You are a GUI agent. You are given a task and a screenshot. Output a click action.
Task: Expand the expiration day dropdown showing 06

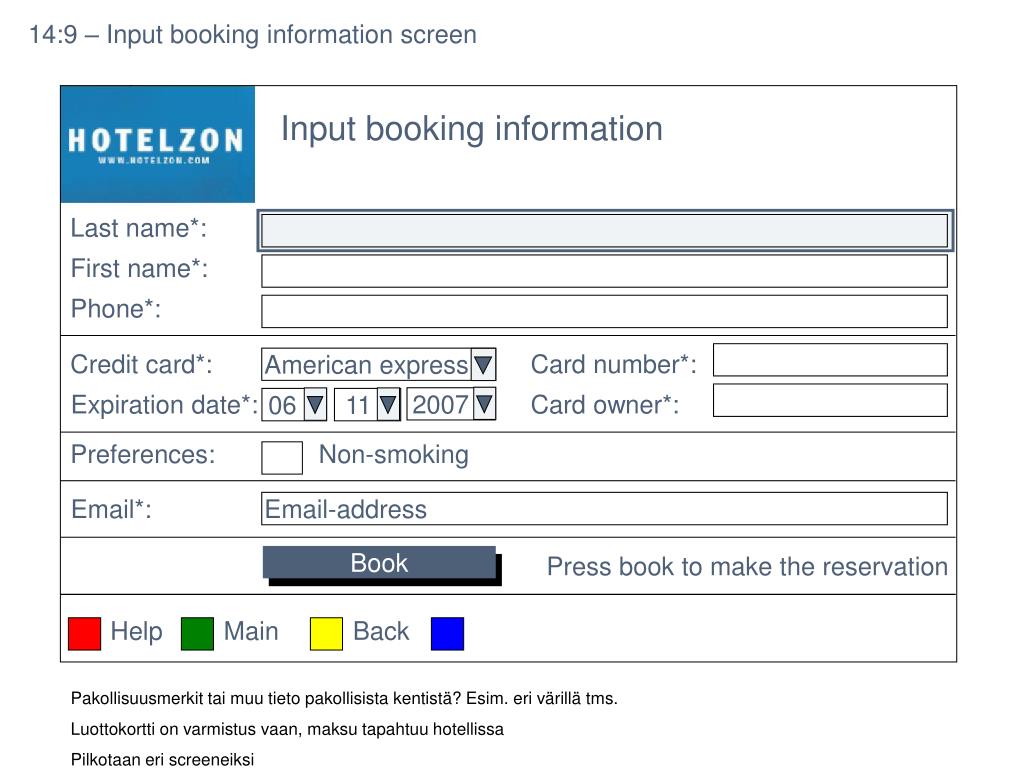294,404
